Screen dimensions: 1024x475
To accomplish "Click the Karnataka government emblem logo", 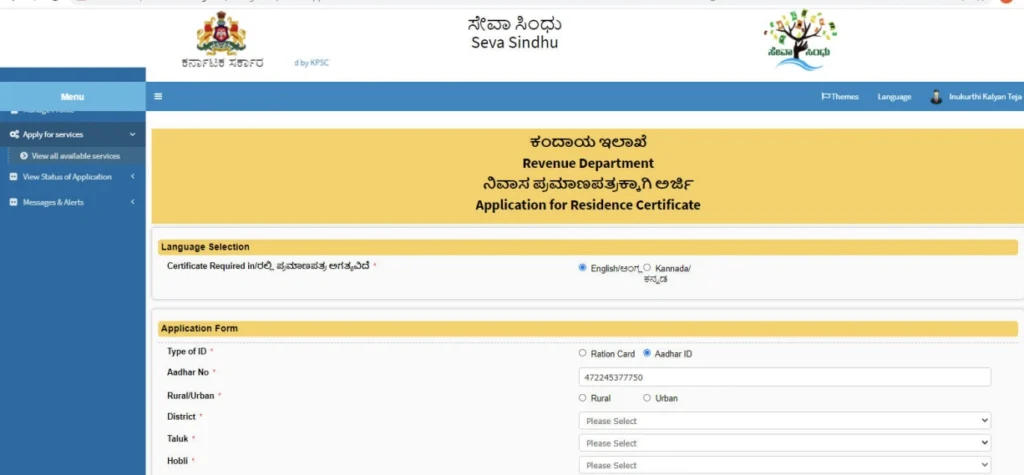I will coord(221,35).
